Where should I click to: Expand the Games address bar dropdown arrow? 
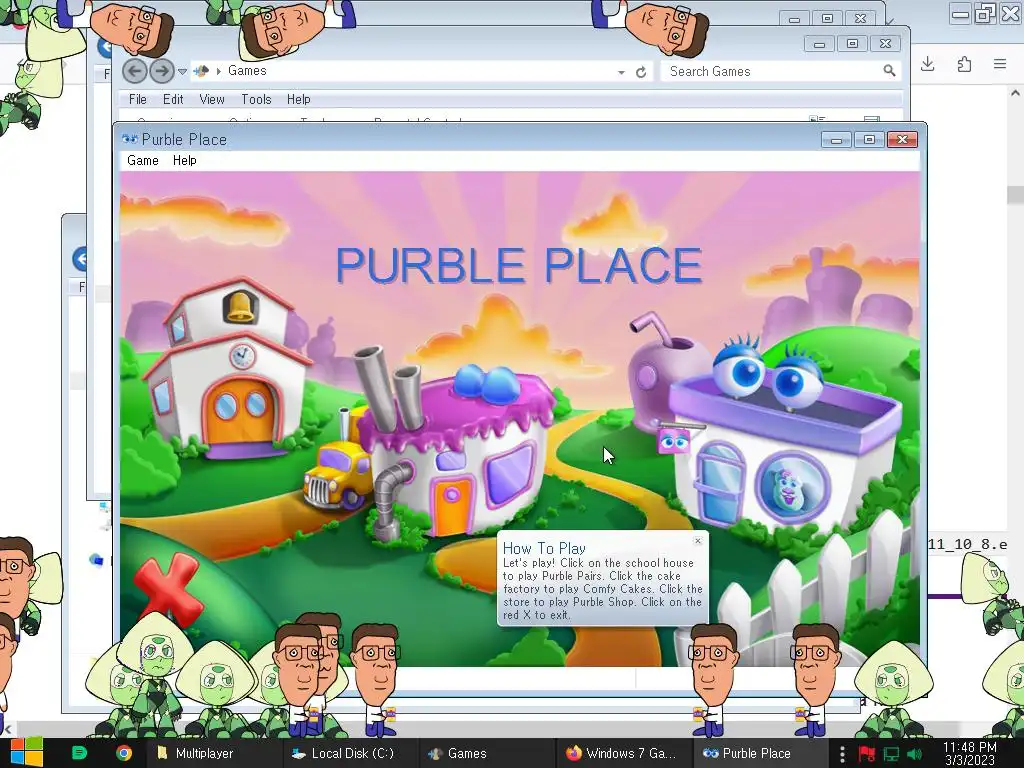pyautogui.click(x=621, y=72)
